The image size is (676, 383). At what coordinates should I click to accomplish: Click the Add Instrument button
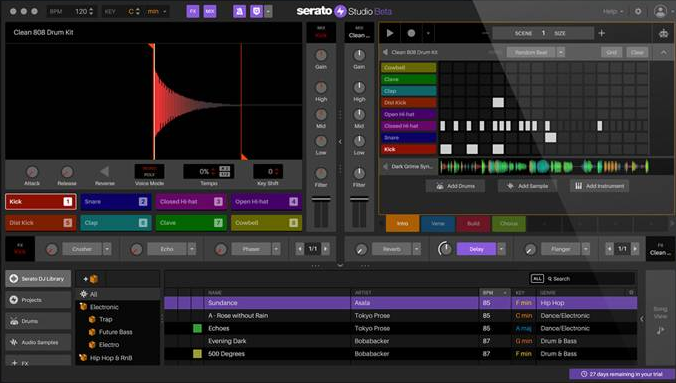(599, 186)
